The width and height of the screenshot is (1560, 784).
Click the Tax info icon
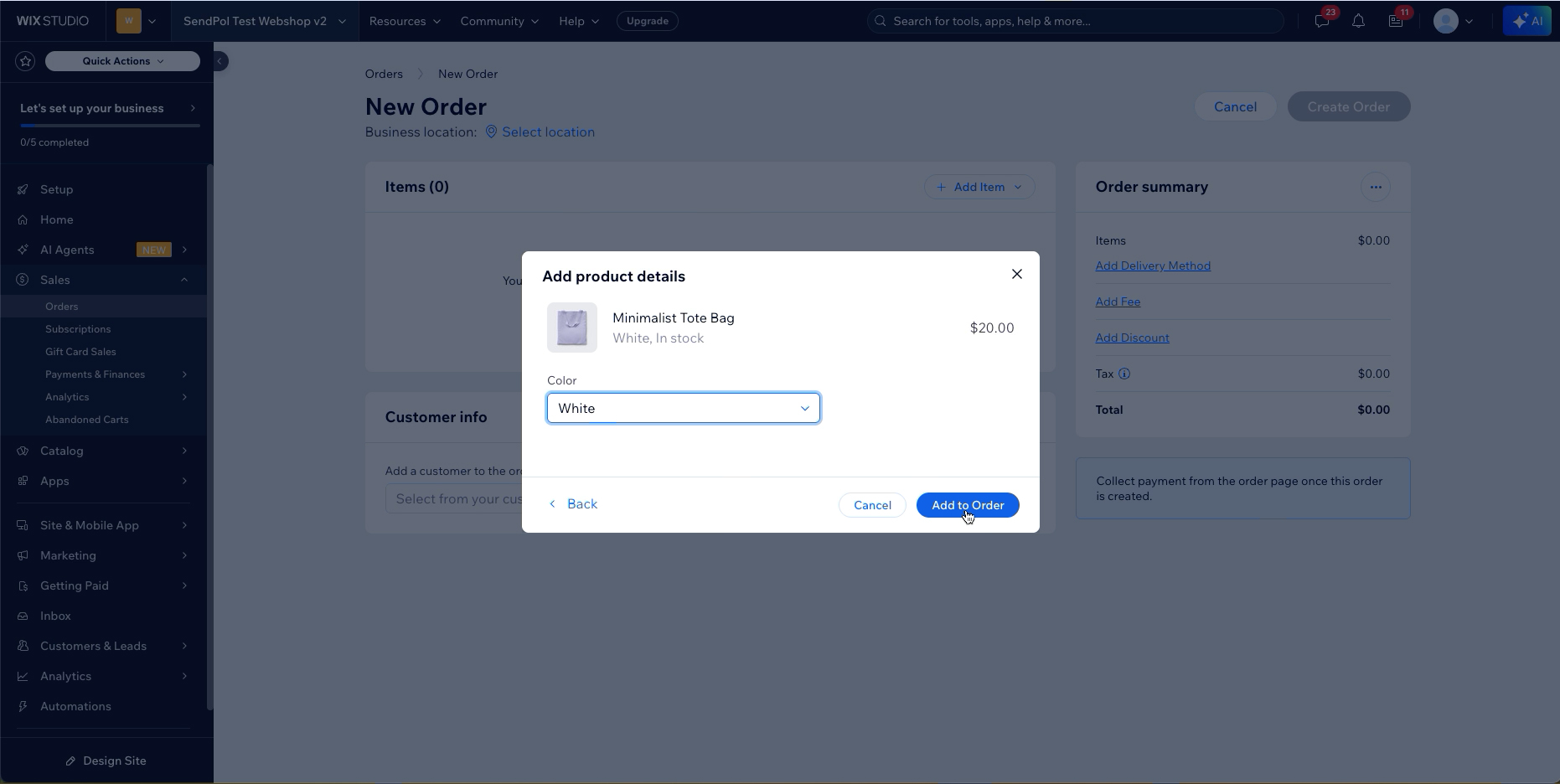[x=1124, y=374]
